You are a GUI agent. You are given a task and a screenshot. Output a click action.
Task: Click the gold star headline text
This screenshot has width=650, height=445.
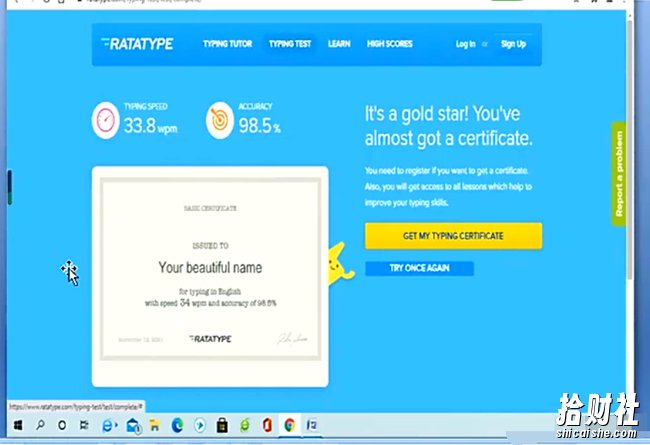pos(449,126)
